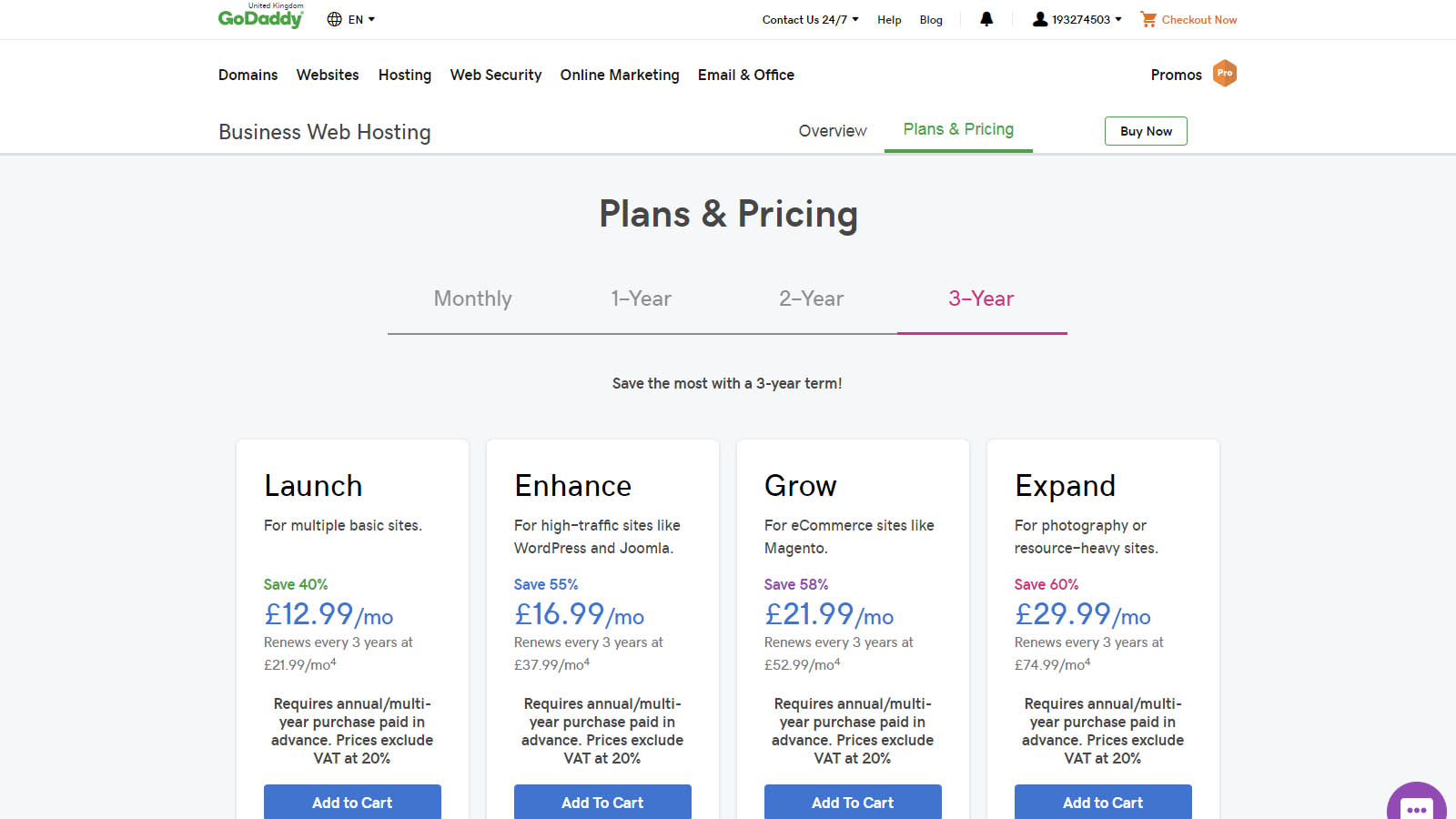Open the Blog link

(x=931, y=19)
